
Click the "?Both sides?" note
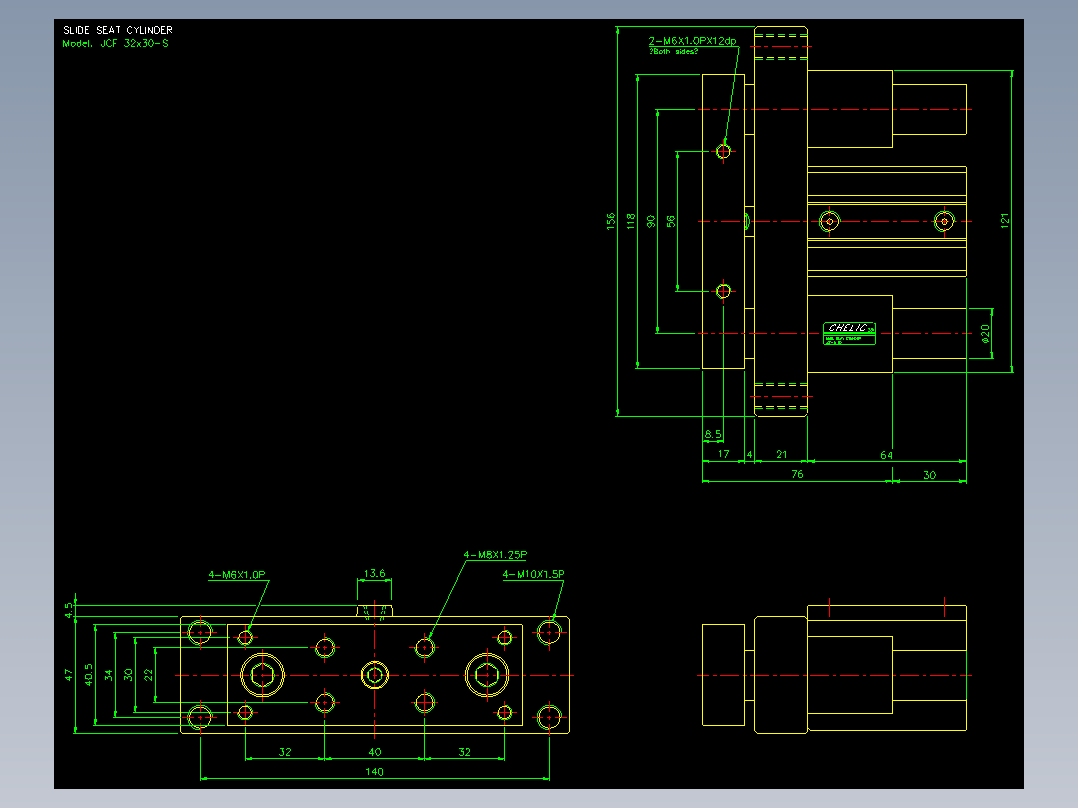coord(674,52)
